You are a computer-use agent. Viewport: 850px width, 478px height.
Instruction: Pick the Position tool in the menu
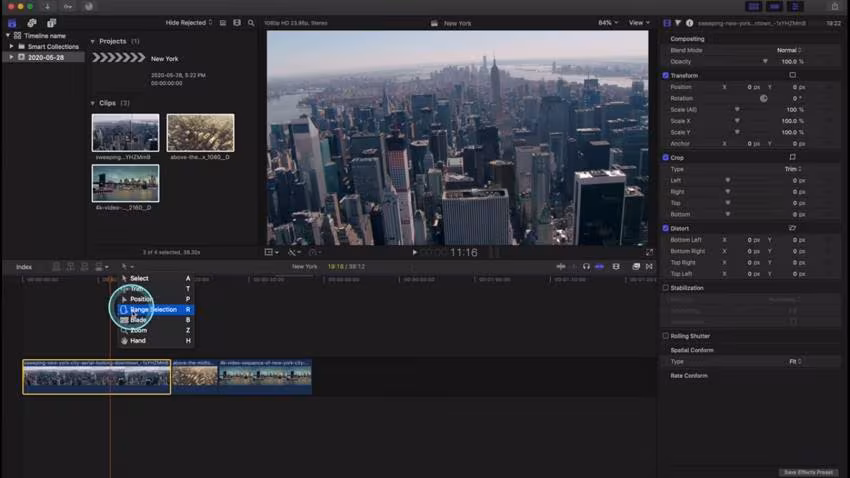156,299
